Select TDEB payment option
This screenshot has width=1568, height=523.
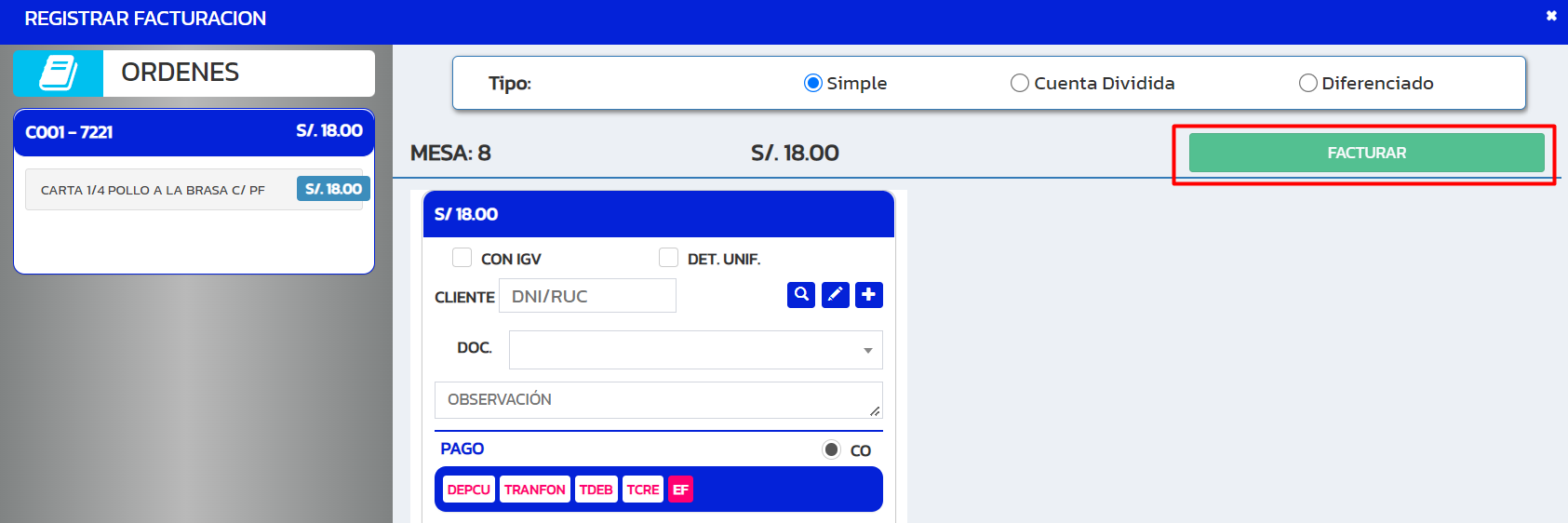coord(596,489)
